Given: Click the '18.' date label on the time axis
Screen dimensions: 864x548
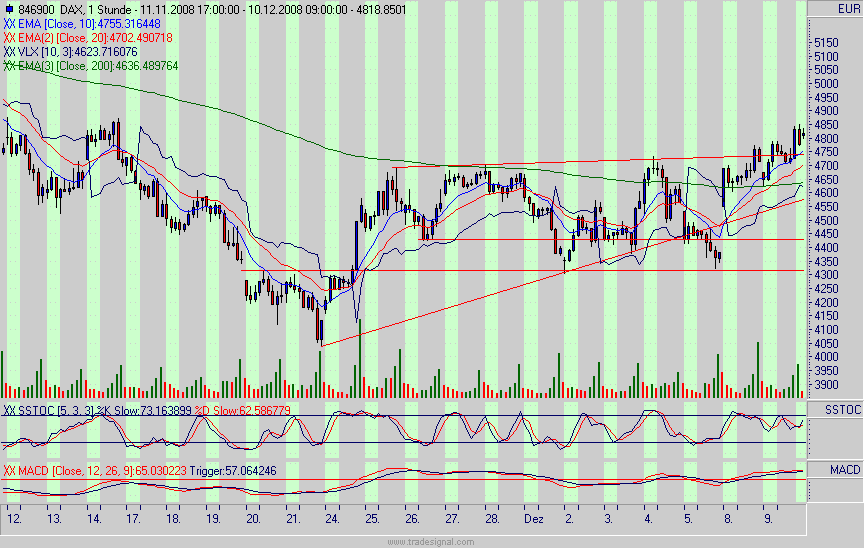Looking at the screenshot, I should [174, 519].
